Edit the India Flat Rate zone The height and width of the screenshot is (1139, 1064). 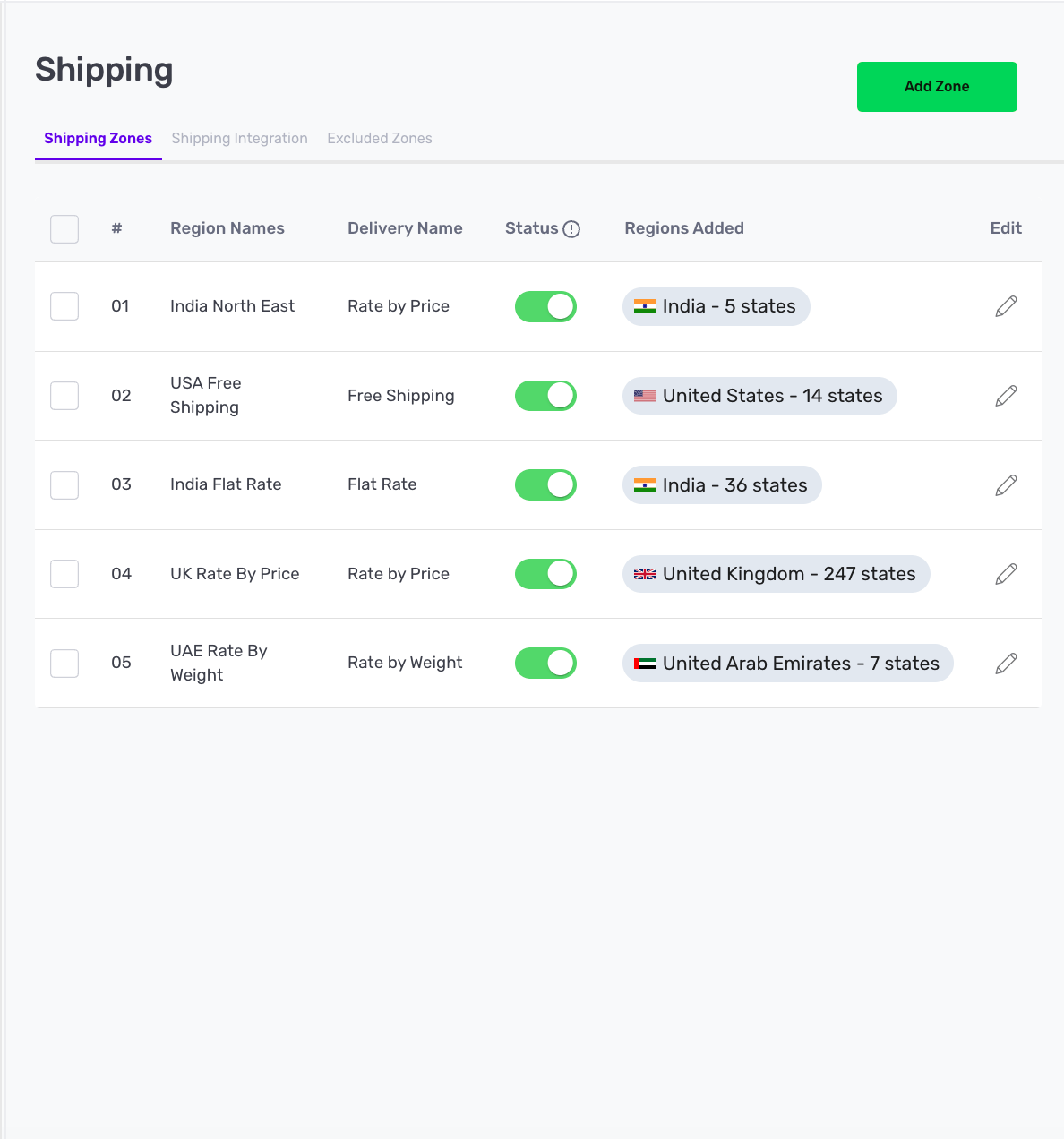pyautogui.click(x=1006, y=485)
